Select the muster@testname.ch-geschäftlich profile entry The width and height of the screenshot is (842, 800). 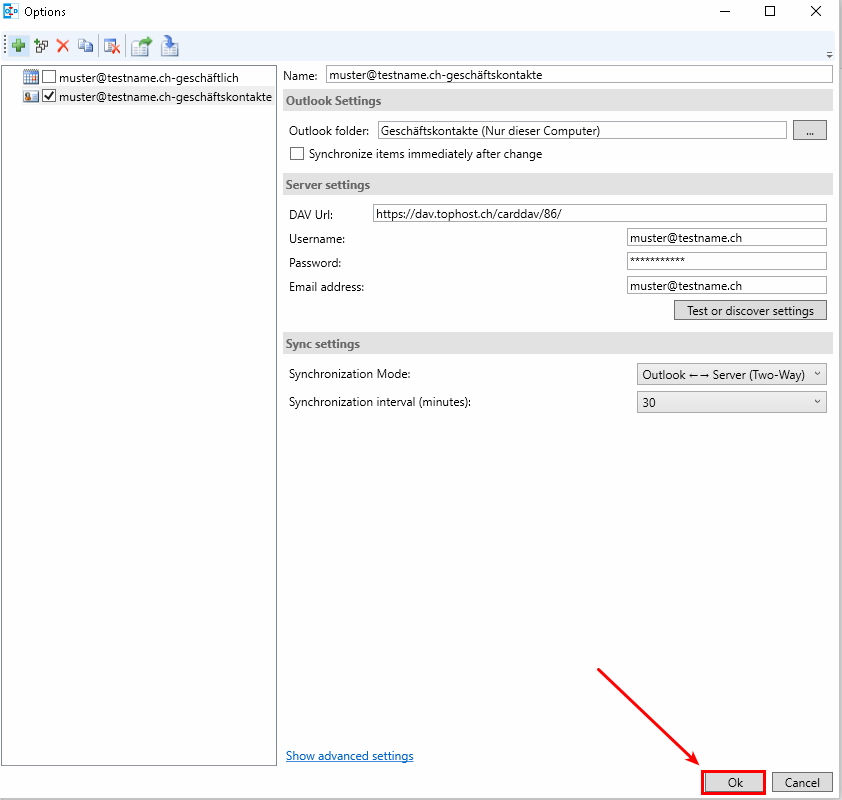click(148, 77)
